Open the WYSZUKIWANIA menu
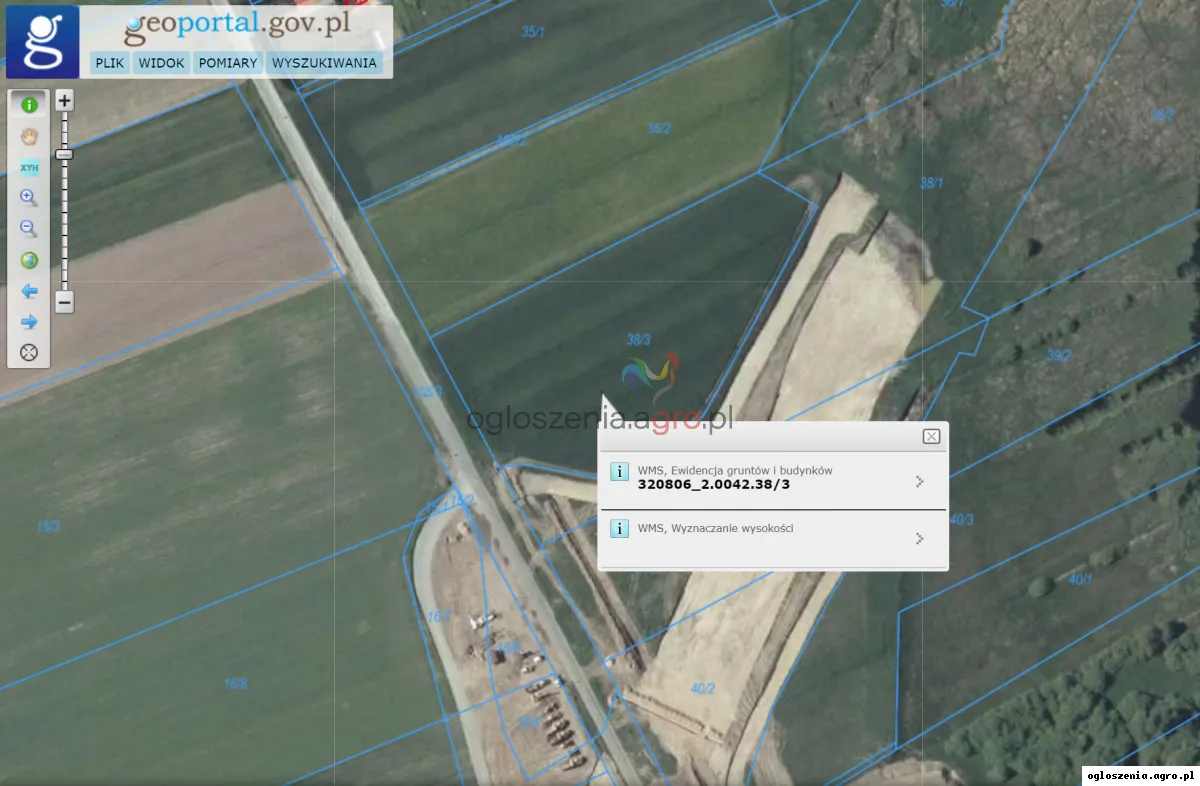The width and height of the screenshot is (1200, 786). 324,63
